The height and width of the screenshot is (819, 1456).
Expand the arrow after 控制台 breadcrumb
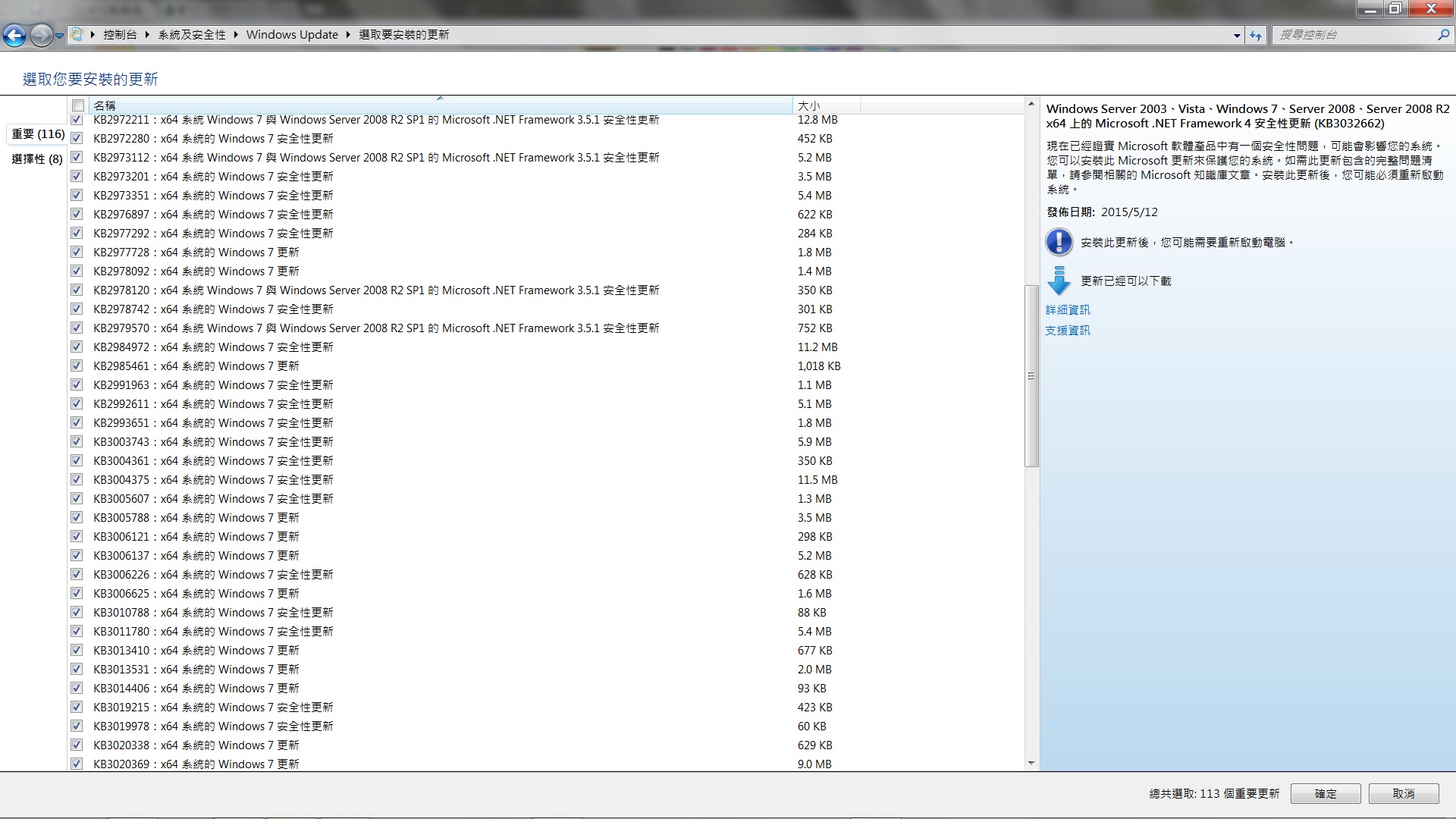pos(147,35)
